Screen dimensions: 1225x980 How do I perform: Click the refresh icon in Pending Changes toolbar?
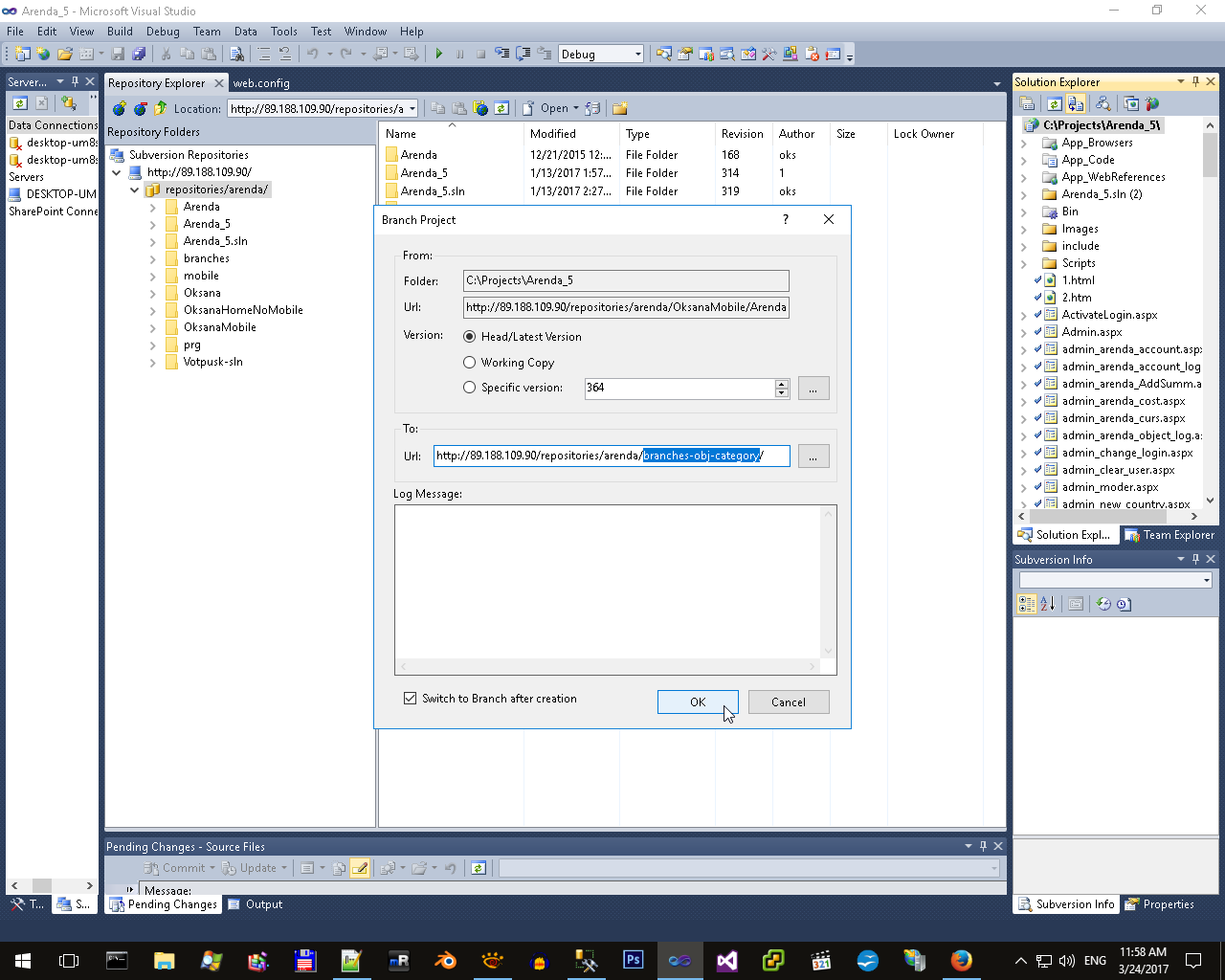(x=479, y=868)
